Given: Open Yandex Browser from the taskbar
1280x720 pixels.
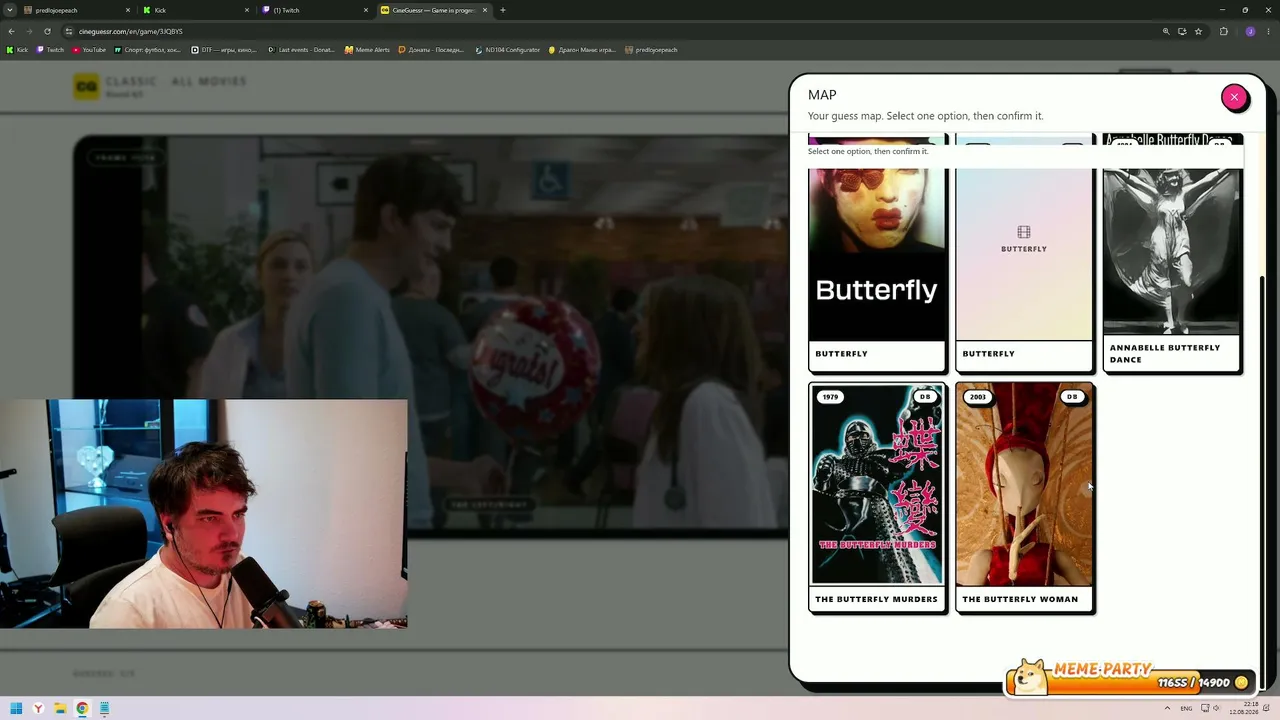Looking at the screenshot, I should click(38, 709).
